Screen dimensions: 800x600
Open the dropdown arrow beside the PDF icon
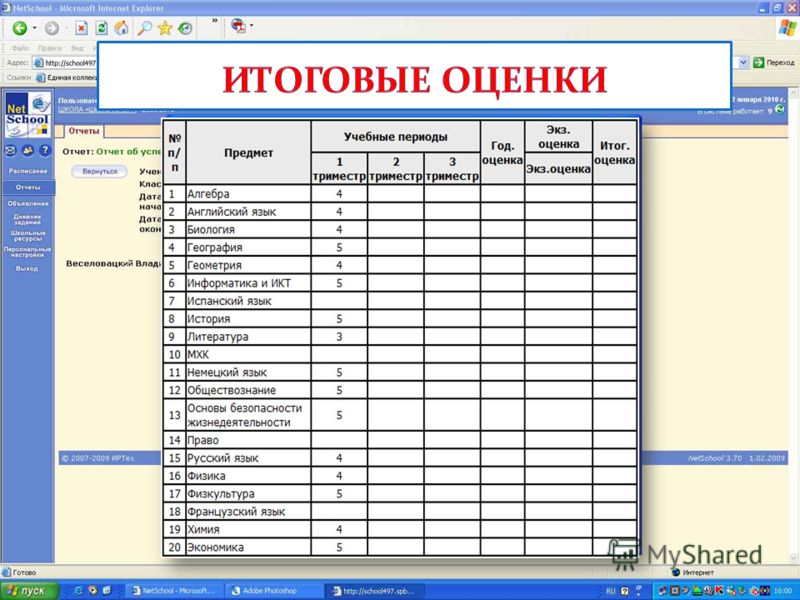click(x=252, y=26)
